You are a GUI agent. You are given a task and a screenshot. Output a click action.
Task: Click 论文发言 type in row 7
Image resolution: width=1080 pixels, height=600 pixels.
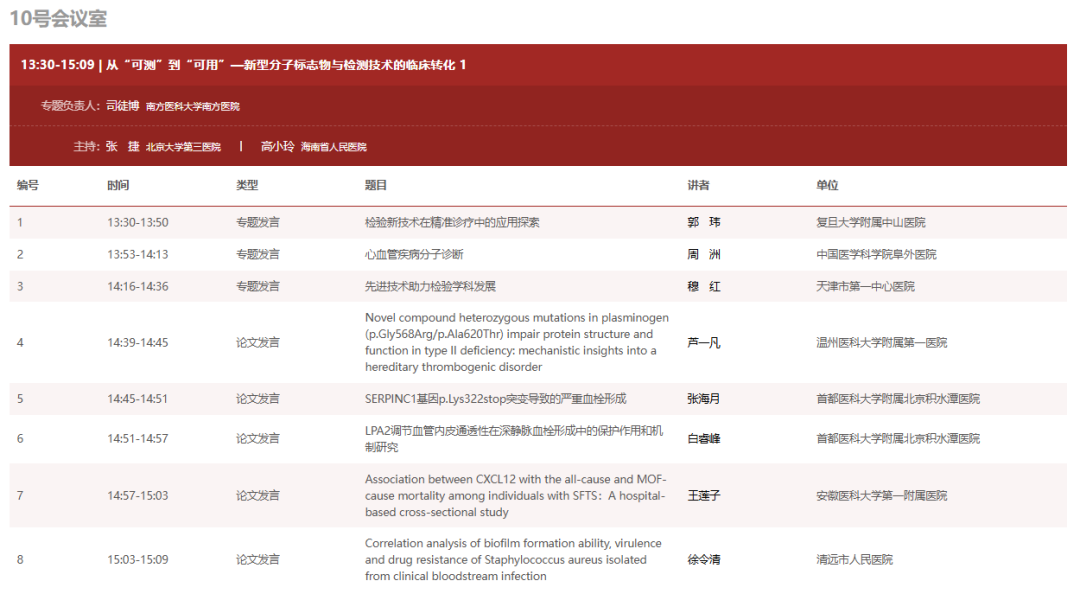[x=258, y=495]
